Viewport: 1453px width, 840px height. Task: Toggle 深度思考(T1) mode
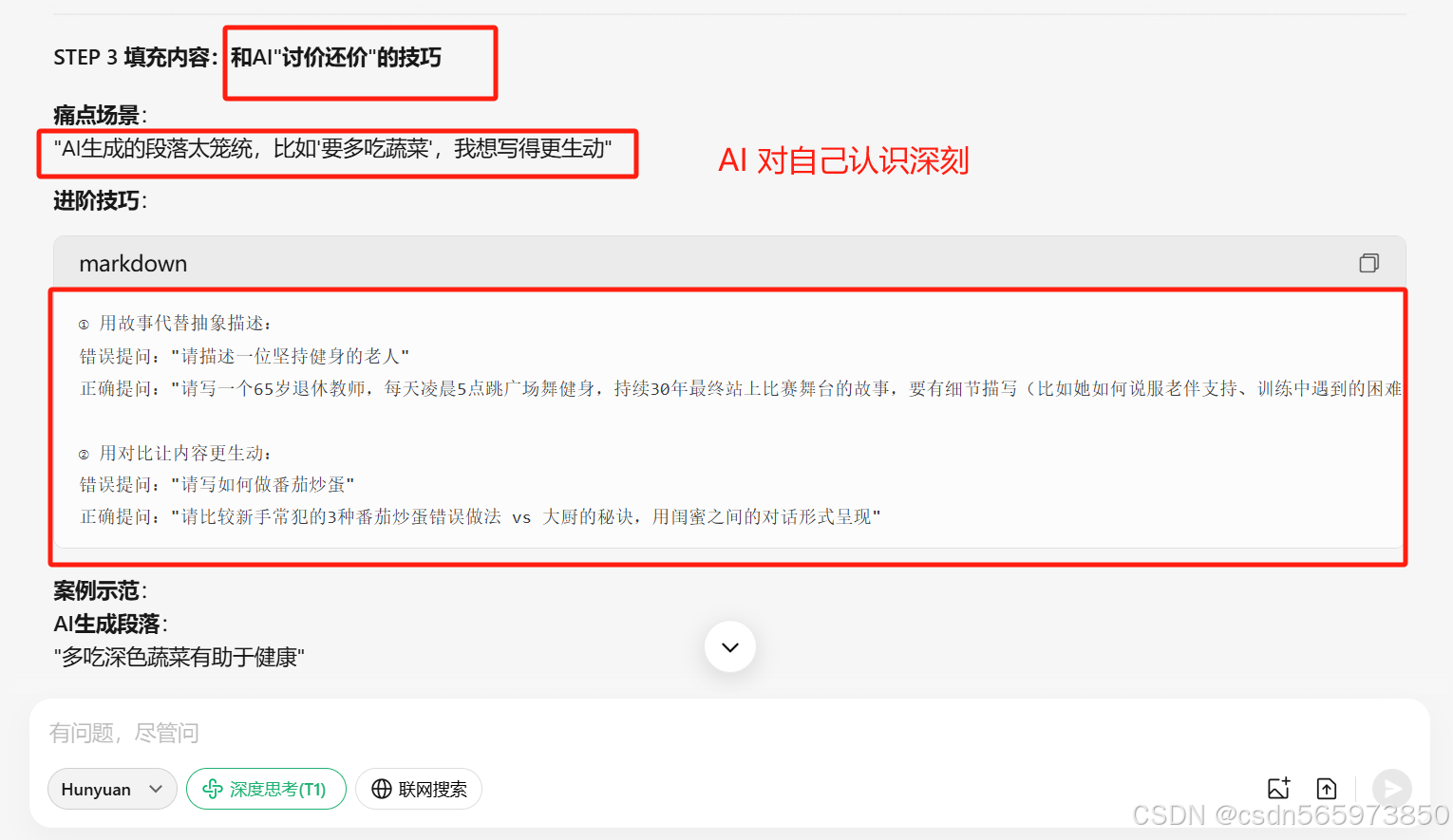tap(266, 789)
